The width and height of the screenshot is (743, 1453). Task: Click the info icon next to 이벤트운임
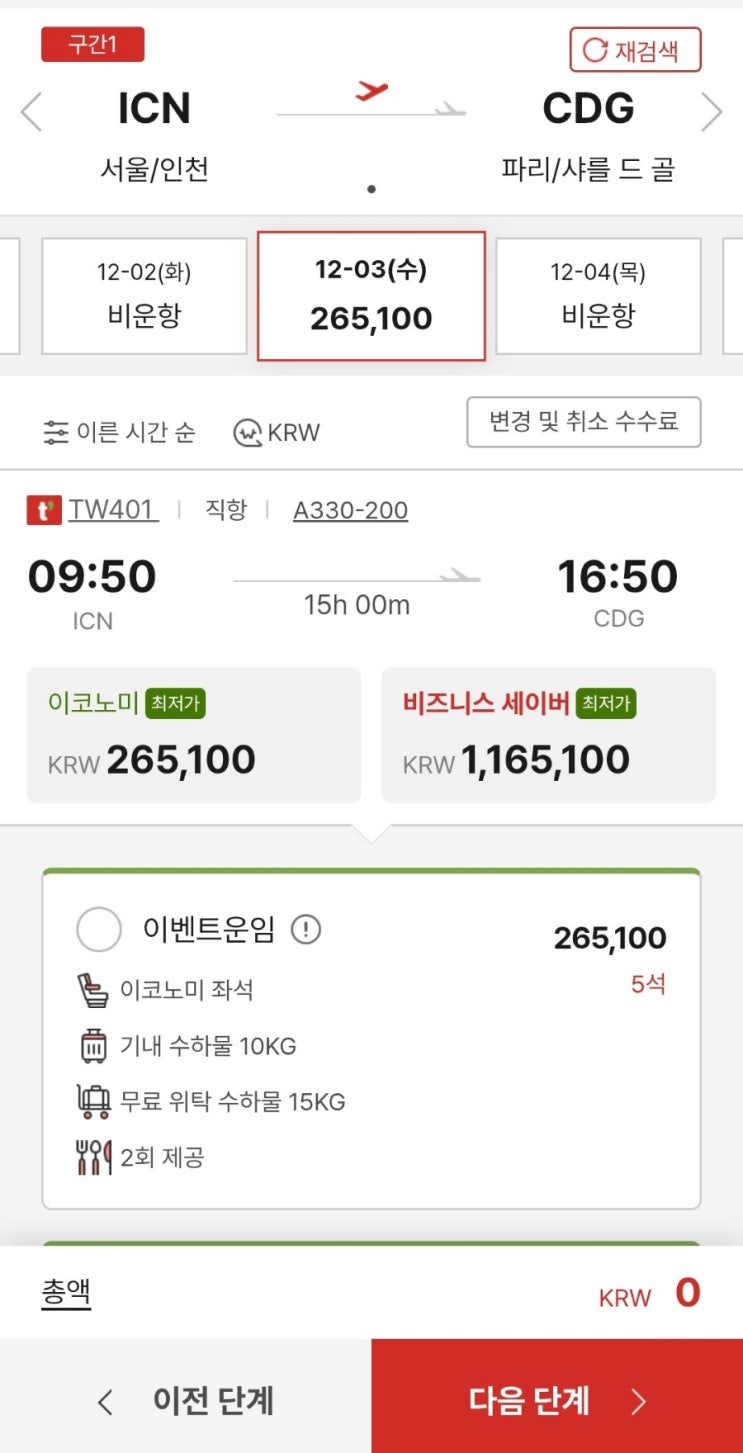coord(306,930)
